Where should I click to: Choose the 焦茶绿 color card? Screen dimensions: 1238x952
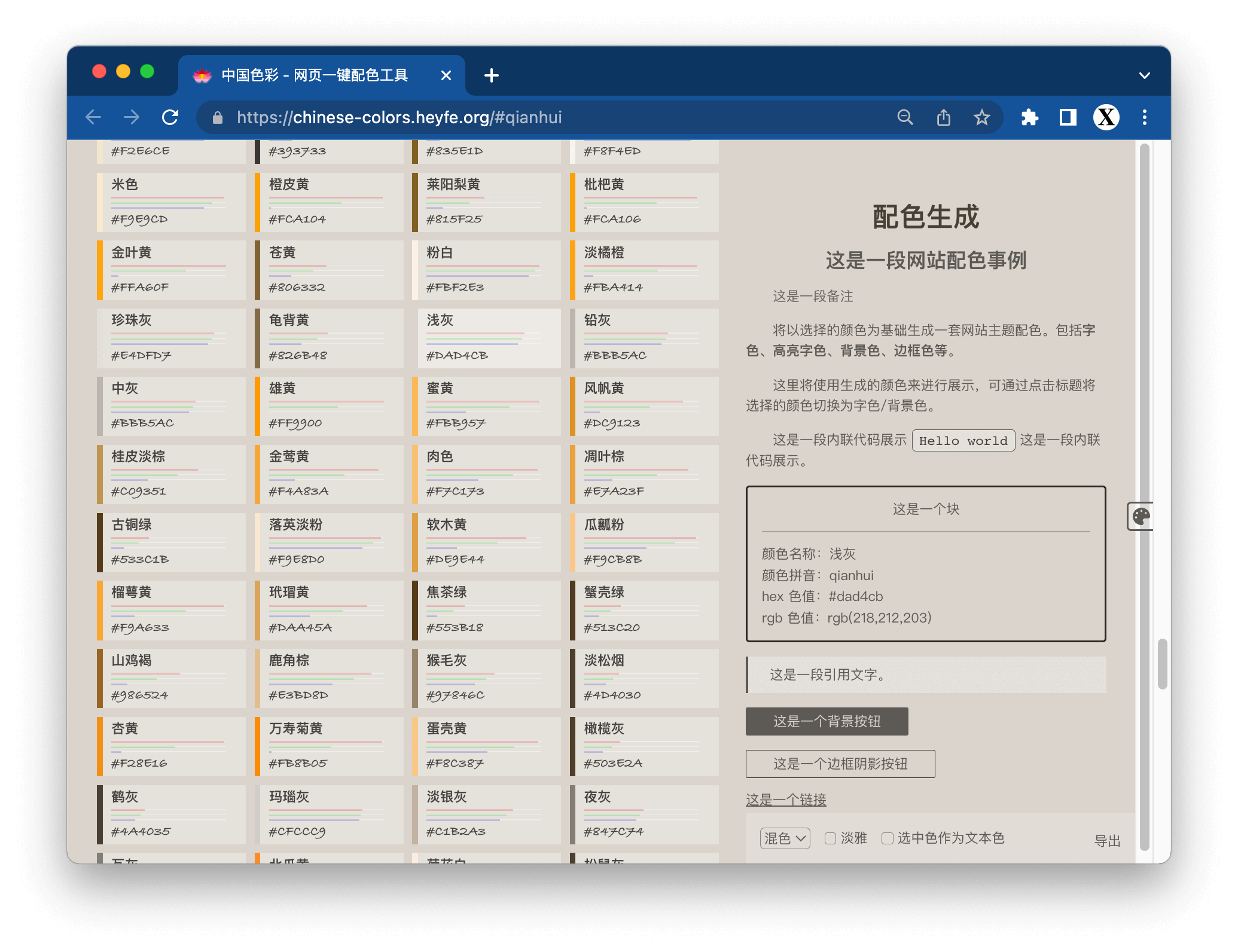tap(487, 611)
